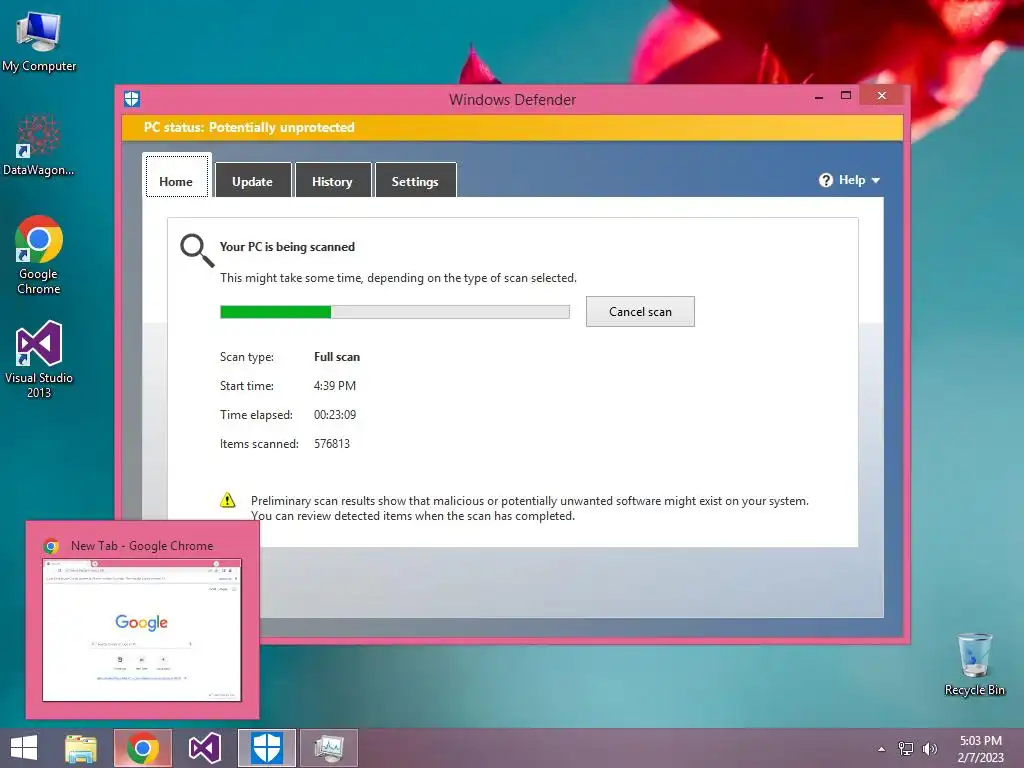
Task: Open Visual Studio from the taskbar
Action: click(204, 748)
